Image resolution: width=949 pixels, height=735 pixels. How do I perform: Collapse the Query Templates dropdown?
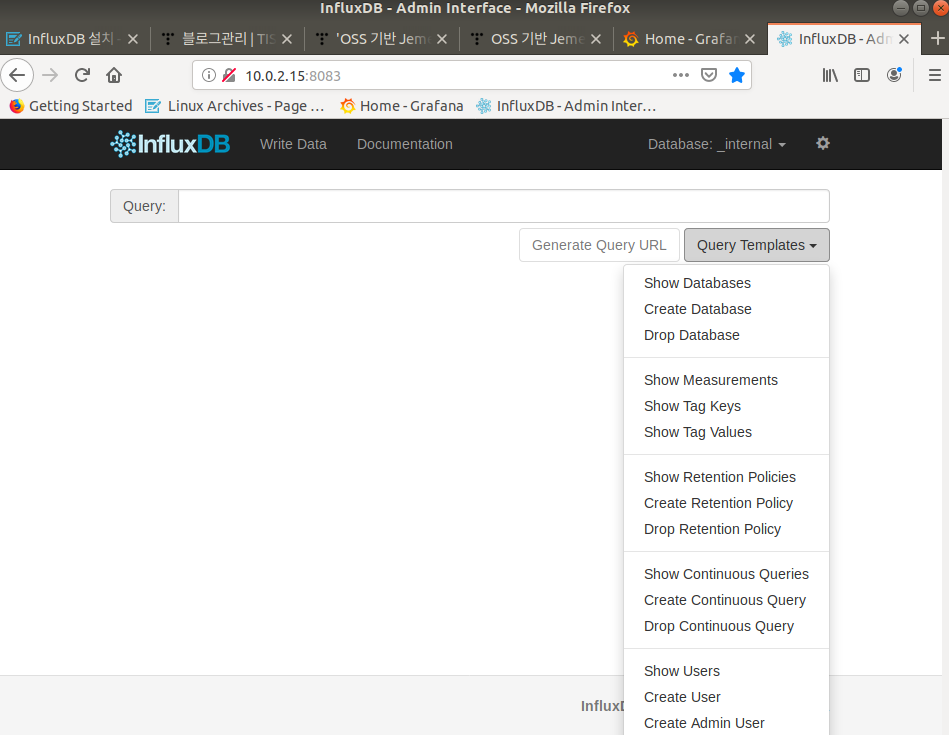pos(757,245)
